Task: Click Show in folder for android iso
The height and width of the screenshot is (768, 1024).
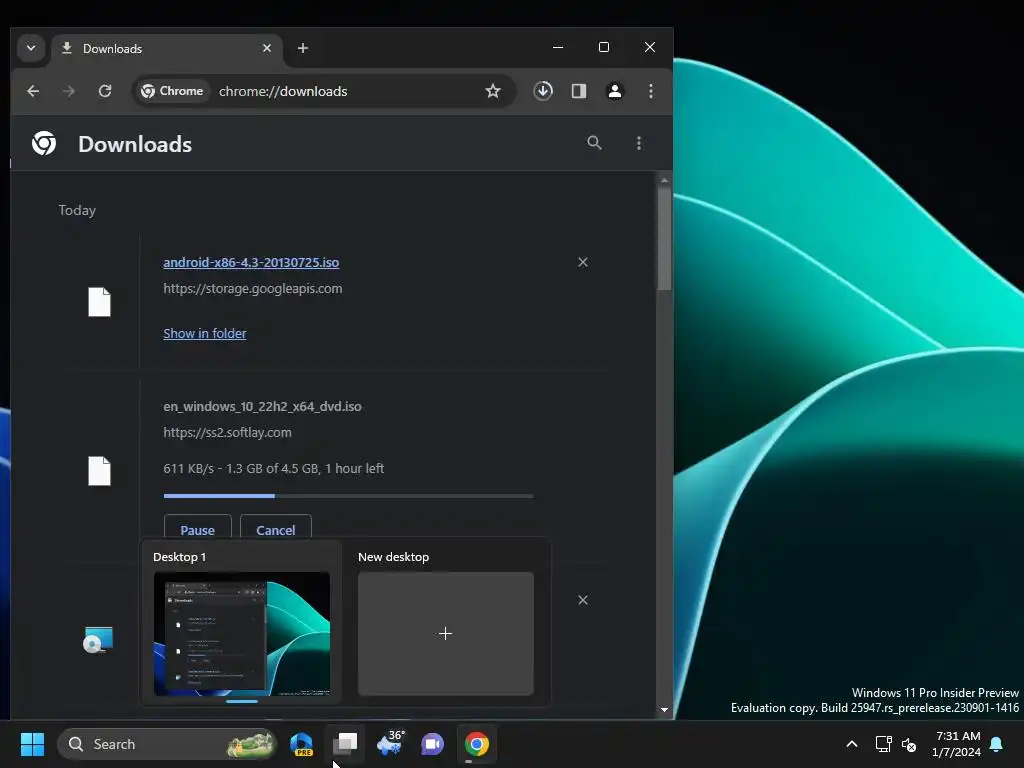Action: (204, 333)
